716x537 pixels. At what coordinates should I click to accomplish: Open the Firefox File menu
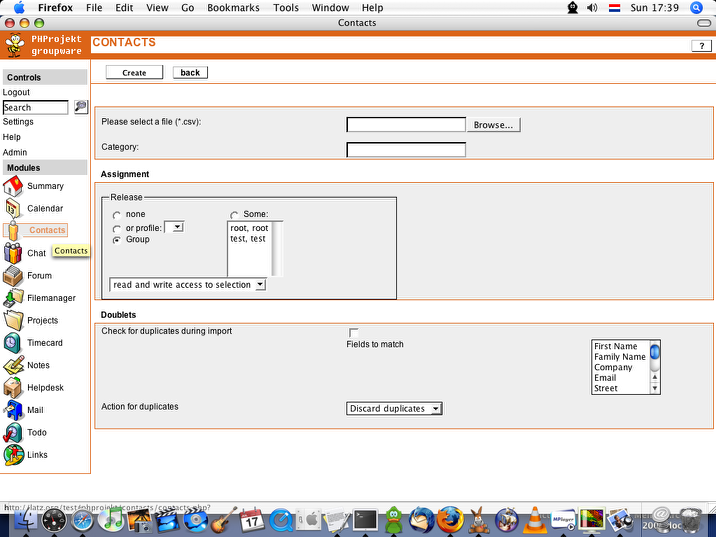94,8
